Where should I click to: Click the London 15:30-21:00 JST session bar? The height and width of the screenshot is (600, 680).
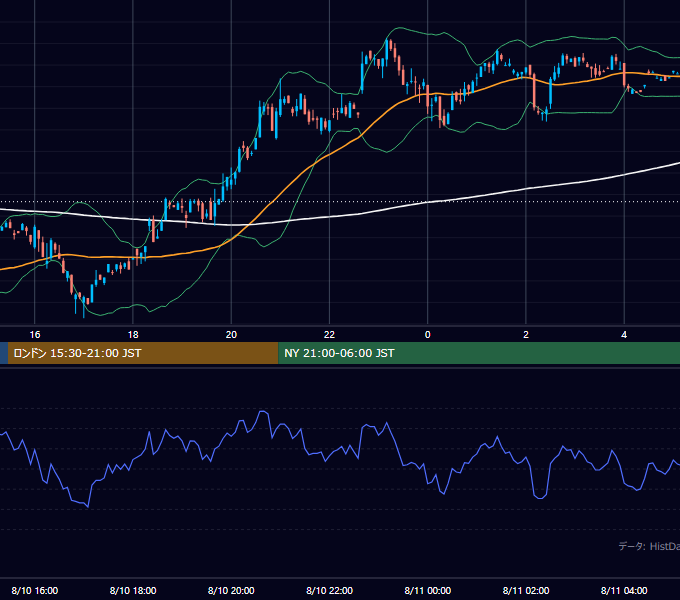click(x=143, y=353)
